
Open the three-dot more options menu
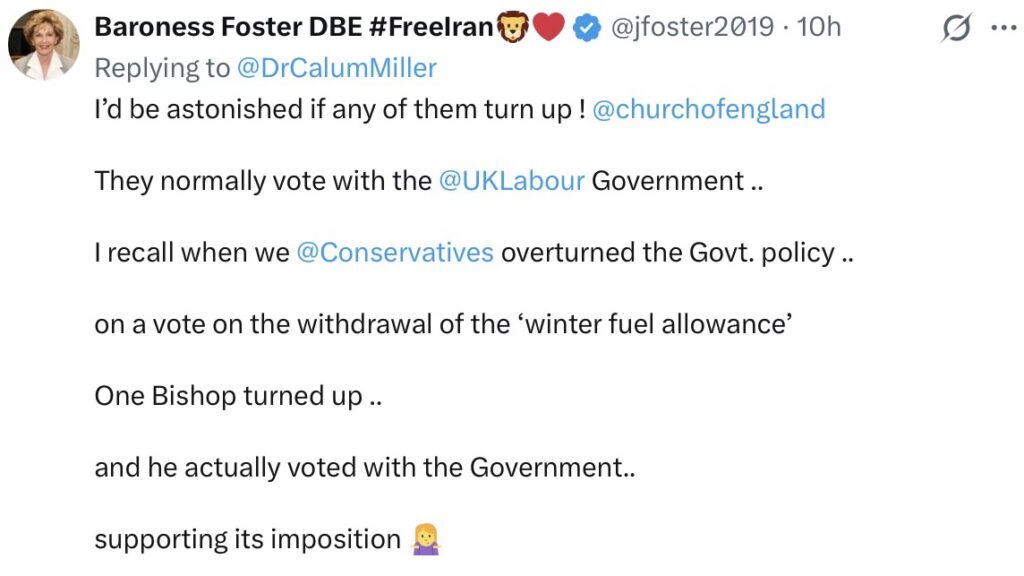(x=1002, y=28)
